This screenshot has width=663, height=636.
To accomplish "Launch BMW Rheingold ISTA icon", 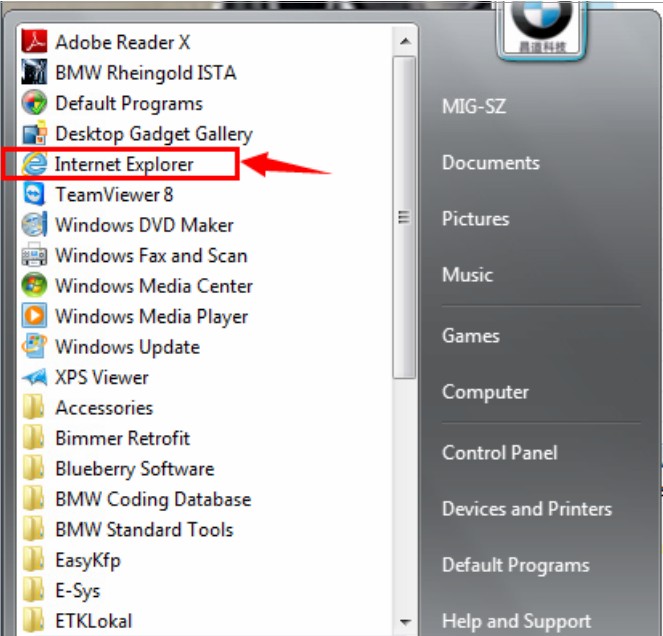I will (34, 72).
